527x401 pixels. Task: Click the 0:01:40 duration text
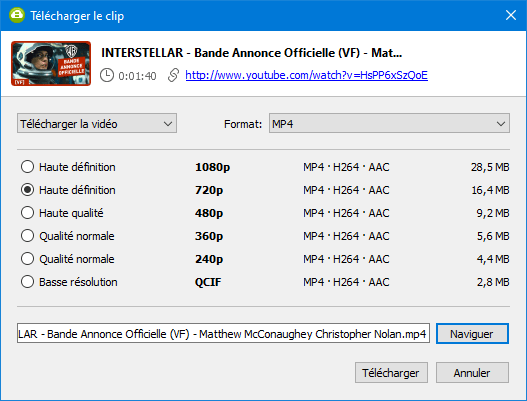coord(137,76)
